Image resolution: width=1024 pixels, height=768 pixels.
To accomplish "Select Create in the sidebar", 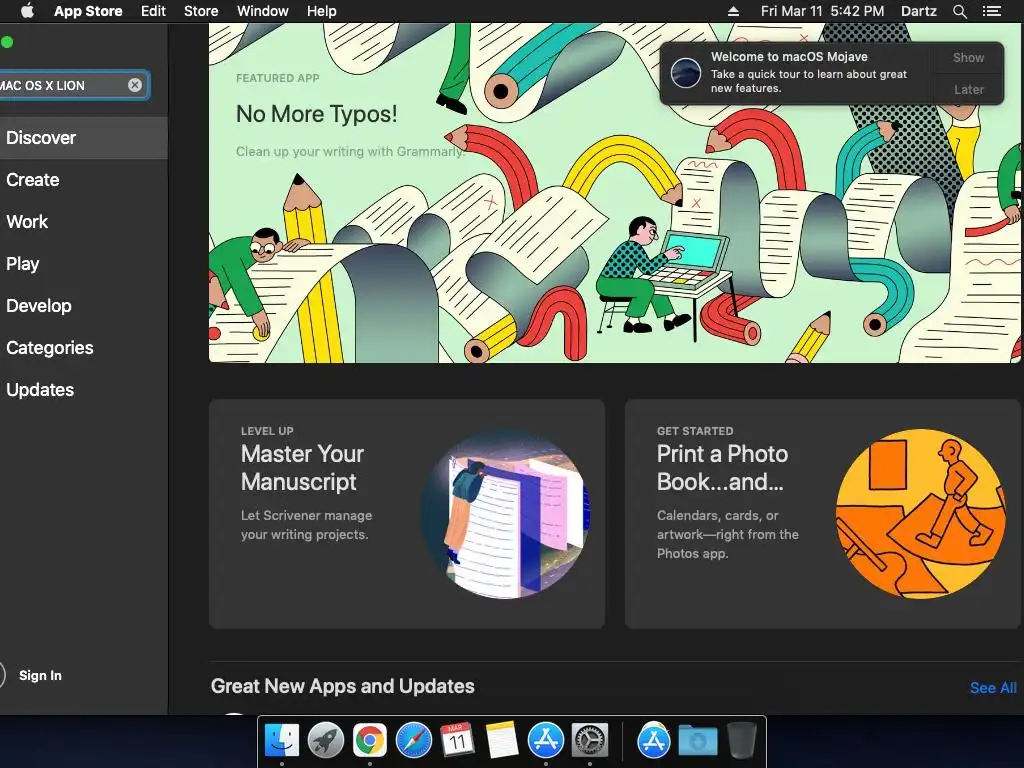I will (84, 180).
